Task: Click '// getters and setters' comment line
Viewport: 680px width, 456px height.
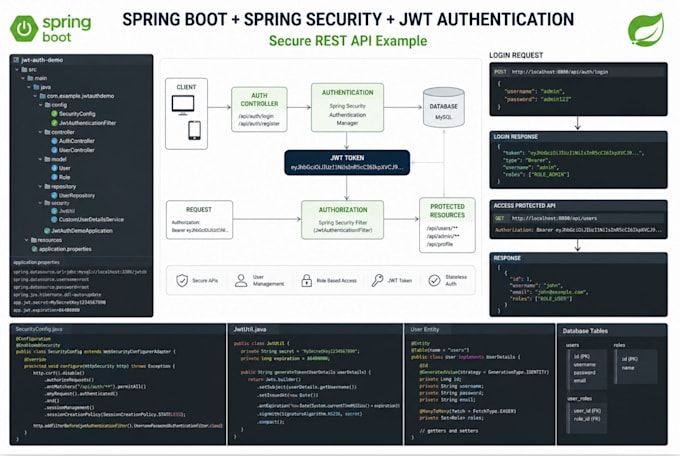Action: click(449, 431)
